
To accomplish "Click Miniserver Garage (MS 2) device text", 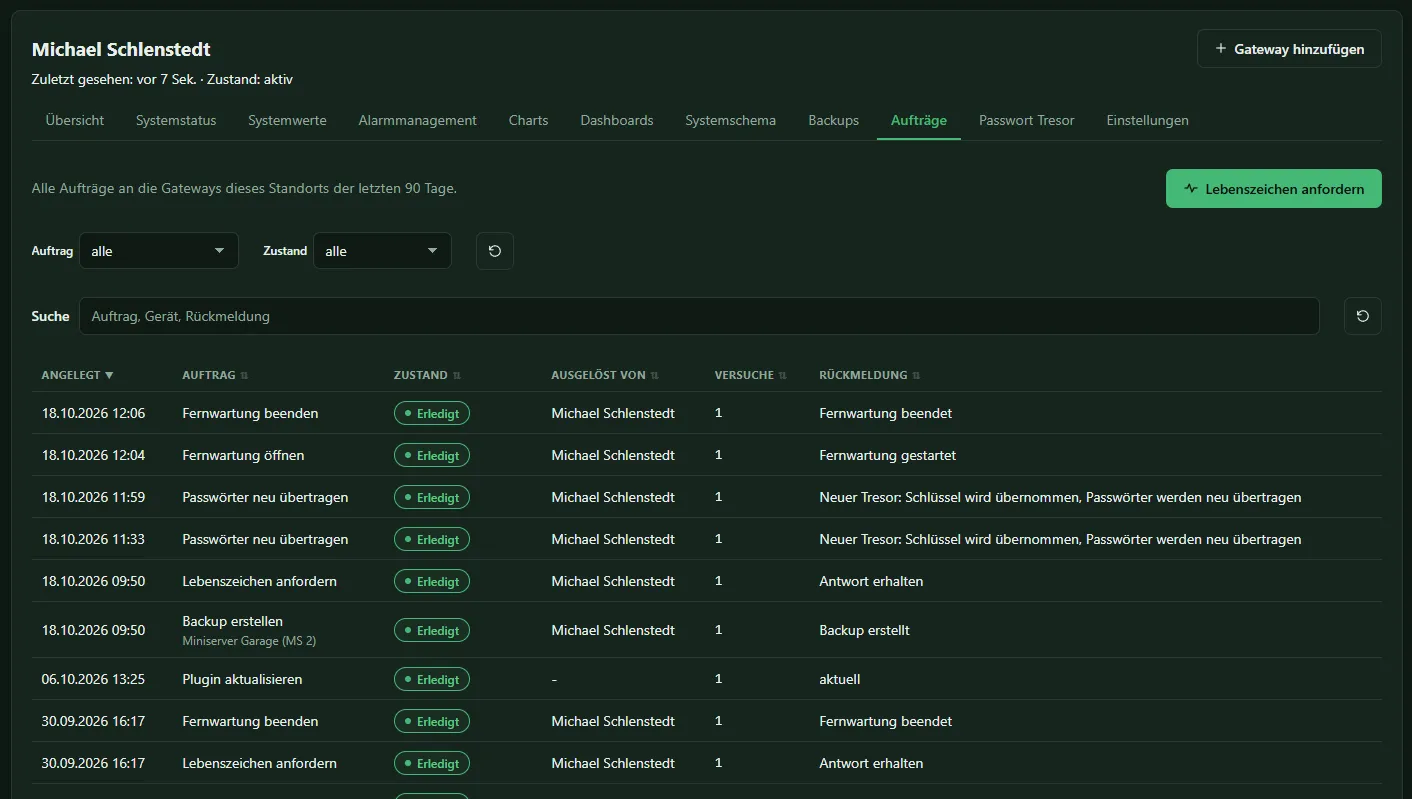I will [249, 641].
